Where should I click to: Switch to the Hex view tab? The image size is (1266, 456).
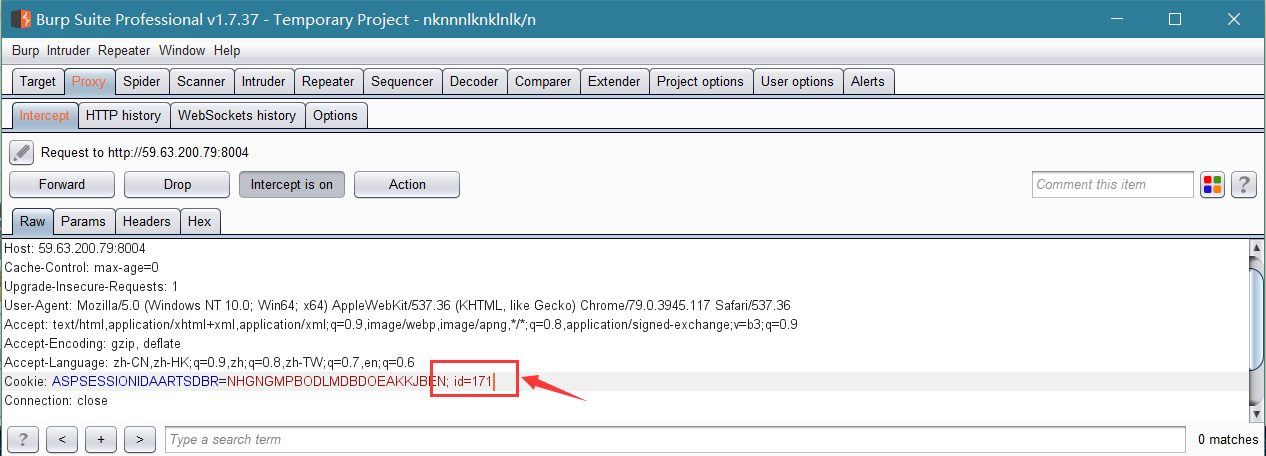pos(200,221)
